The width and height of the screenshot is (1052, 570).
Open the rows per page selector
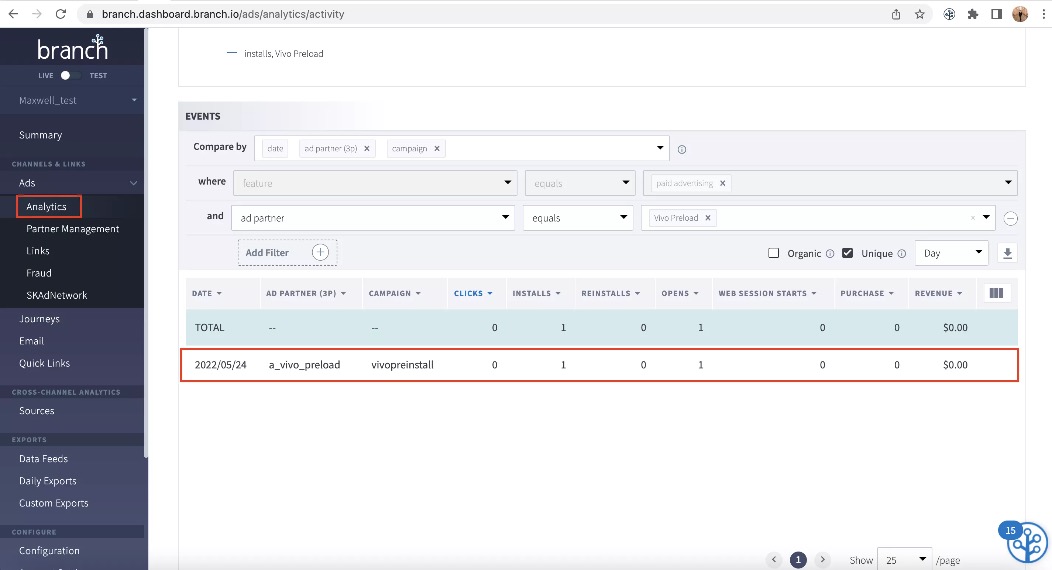pos(904,559)
